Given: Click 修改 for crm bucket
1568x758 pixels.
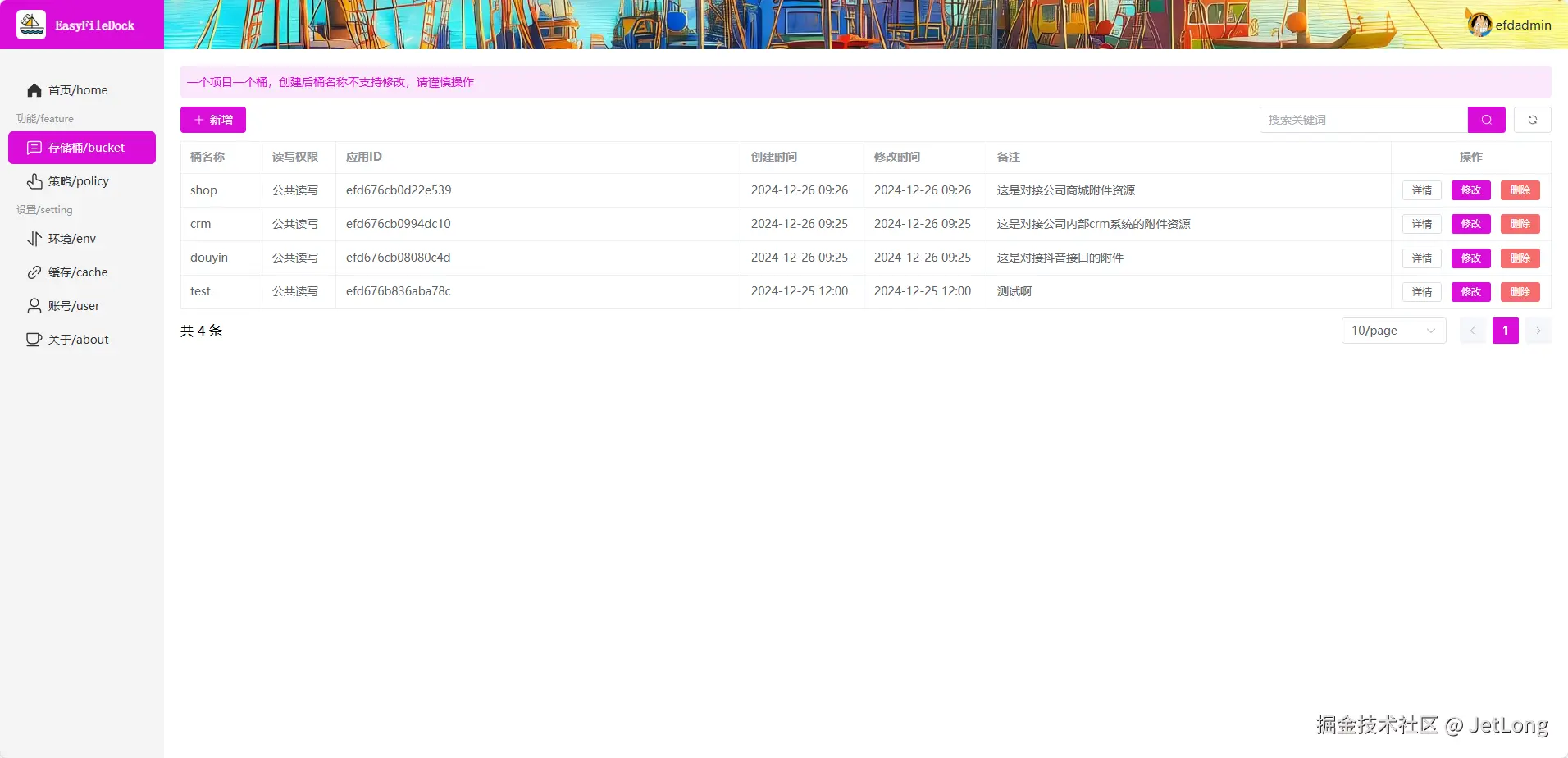Looking at the screenshot, I should pos(1471,224).
